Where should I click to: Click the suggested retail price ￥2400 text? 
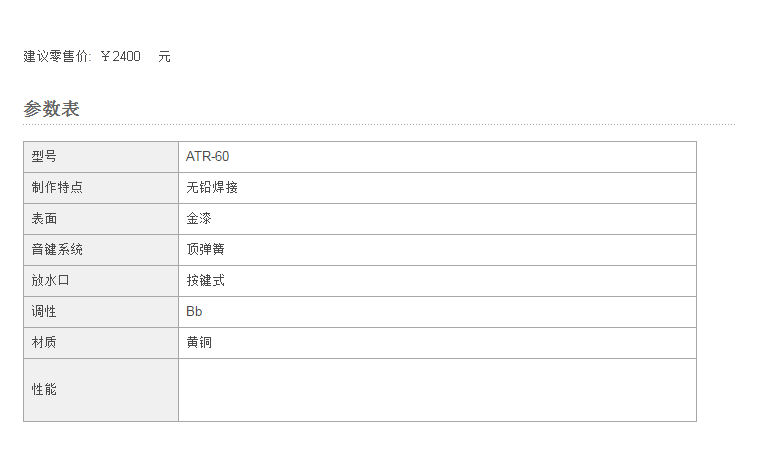[x=121, y=57]
